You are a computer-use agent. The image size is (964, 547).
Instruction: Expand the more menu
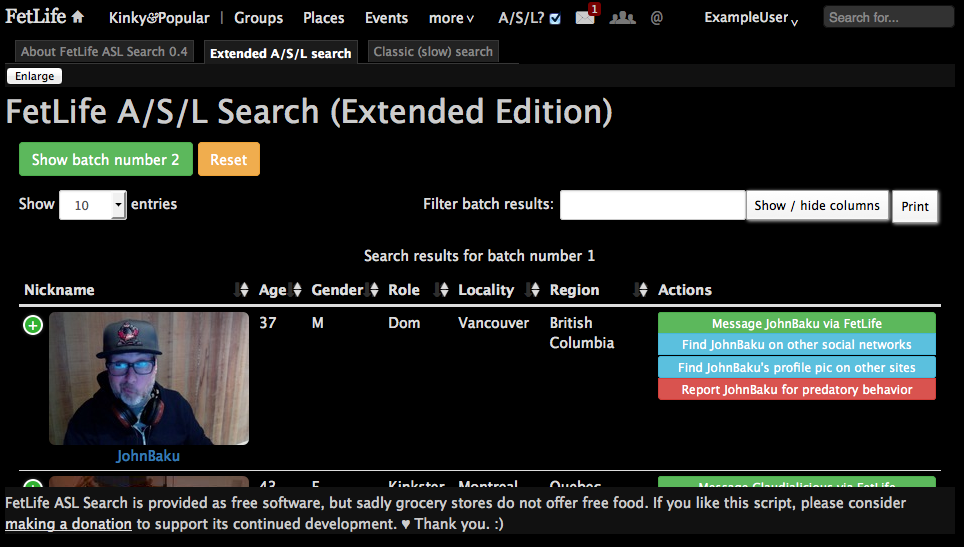pyautogui.click(x=451, y=18)
